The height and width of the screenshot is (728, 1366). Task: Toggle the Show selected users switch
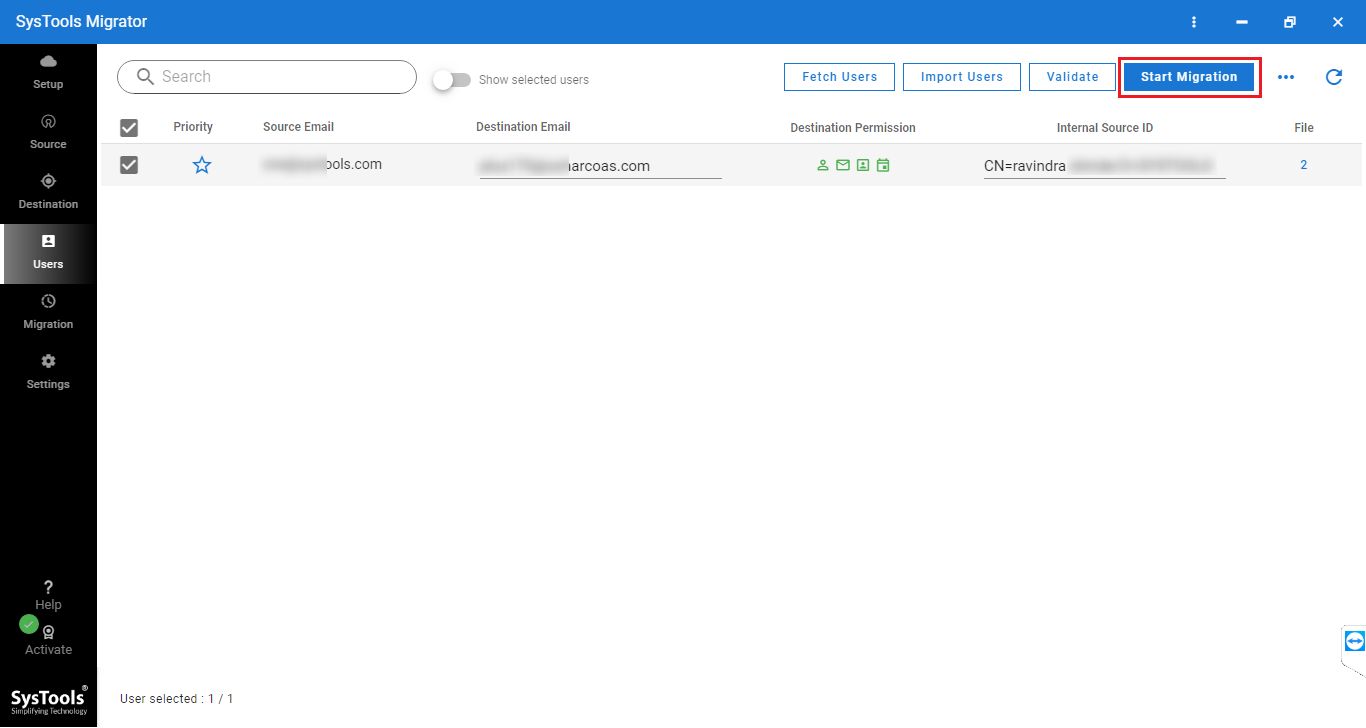[x=452, y=80]
